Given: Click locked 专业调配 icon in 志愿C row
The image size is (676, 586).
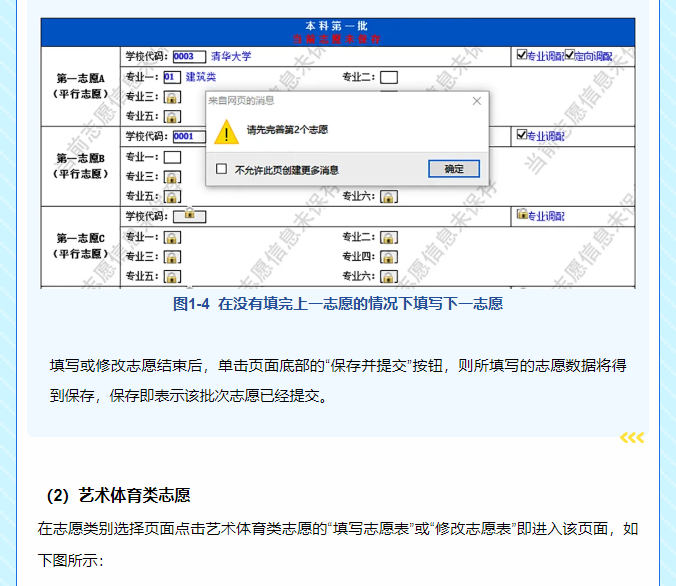Looking at the screenshot, I should coord(521,214).
